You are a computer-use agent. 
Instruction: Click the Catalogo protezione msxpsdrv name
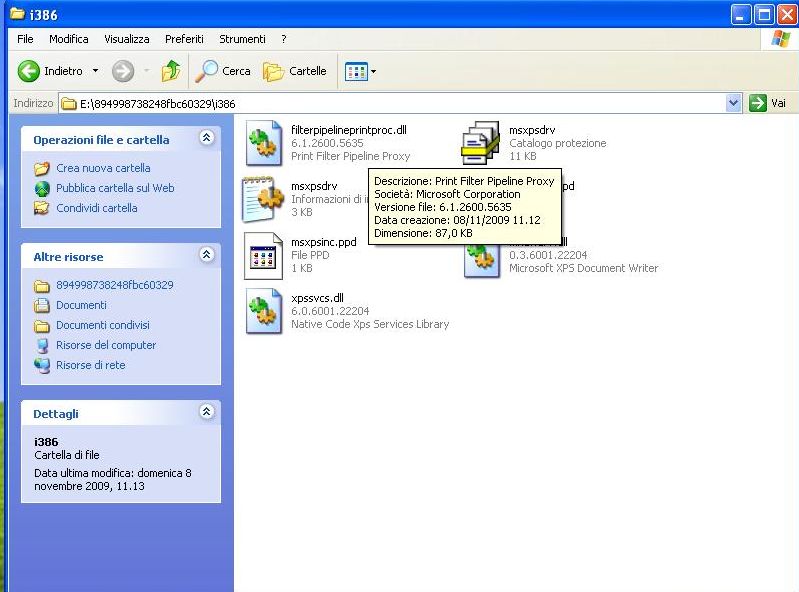point(532,130)
